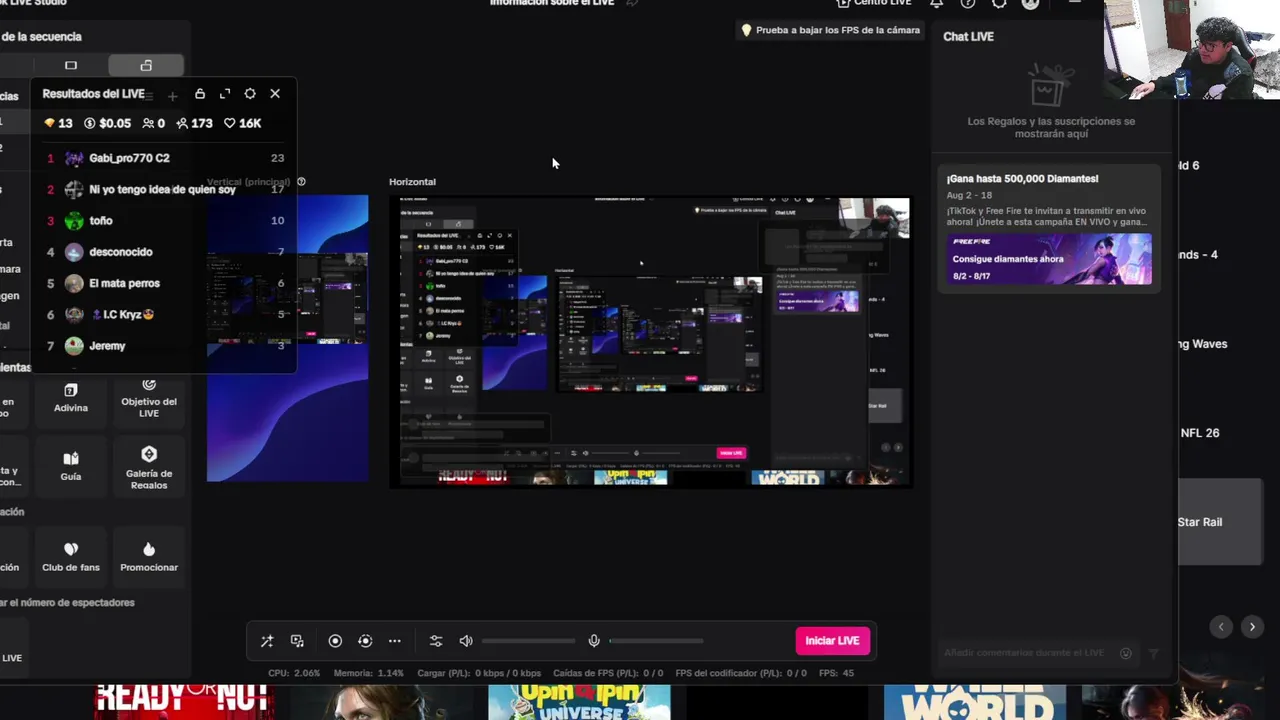Screen dimensions: 1280x720
Task: Select the dual-screen layout tab
Action: tap(146, 66)
